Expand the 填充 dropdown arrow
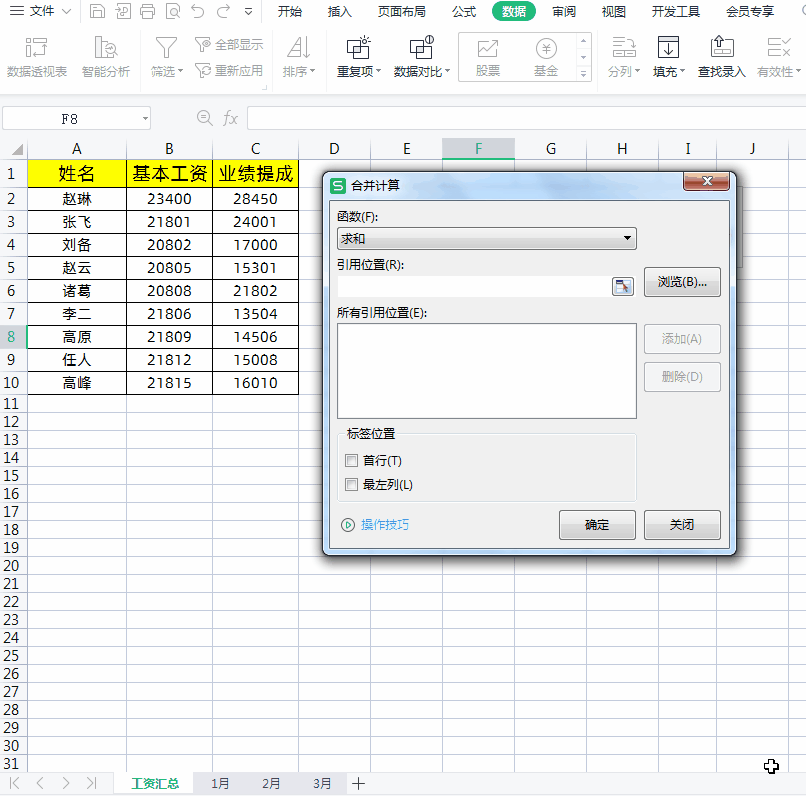Screen dimensions: 806x796 click(x=683, y=71)
